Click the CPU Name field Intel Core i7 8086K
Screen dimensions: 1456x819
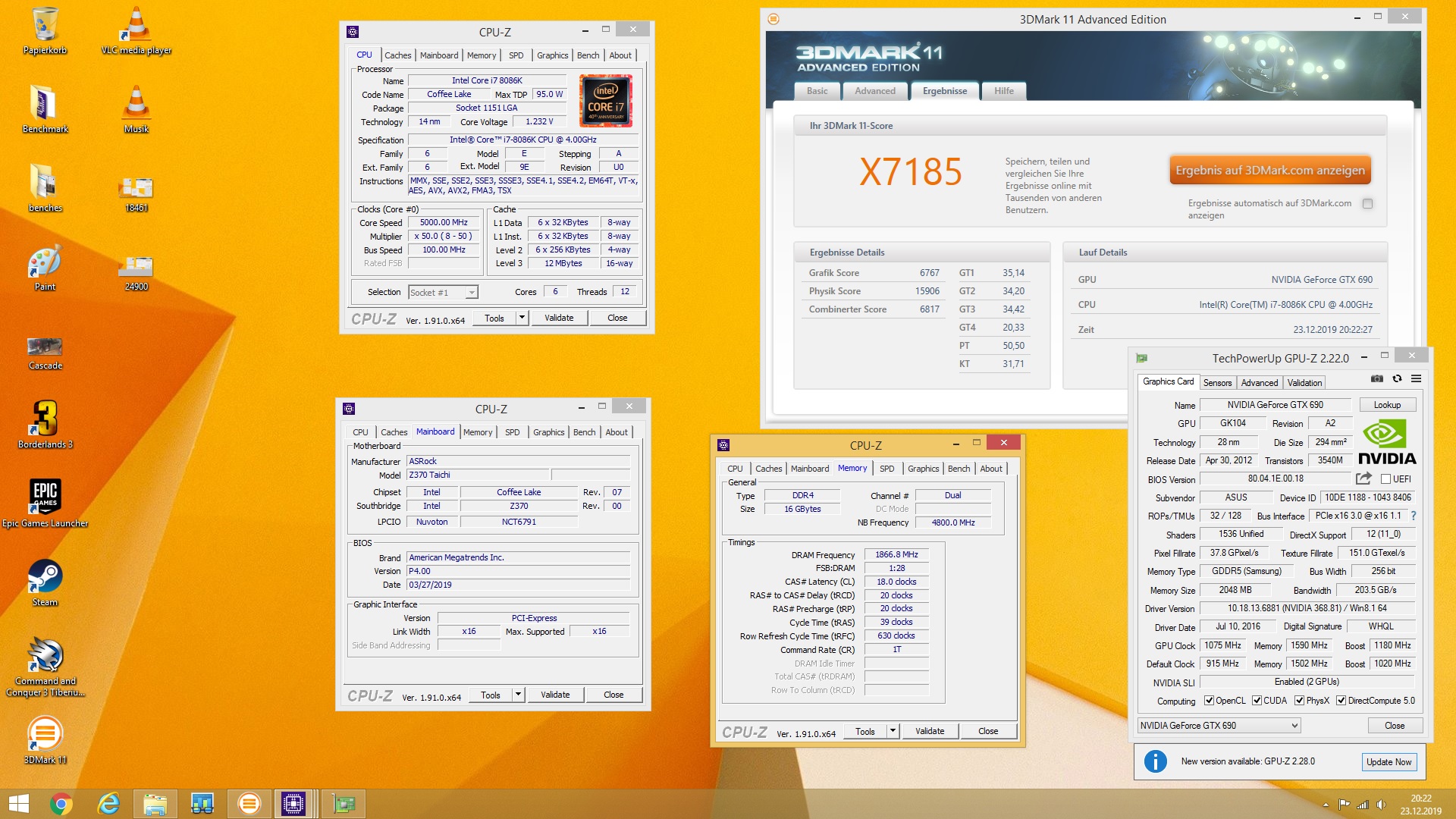(487, 80)
